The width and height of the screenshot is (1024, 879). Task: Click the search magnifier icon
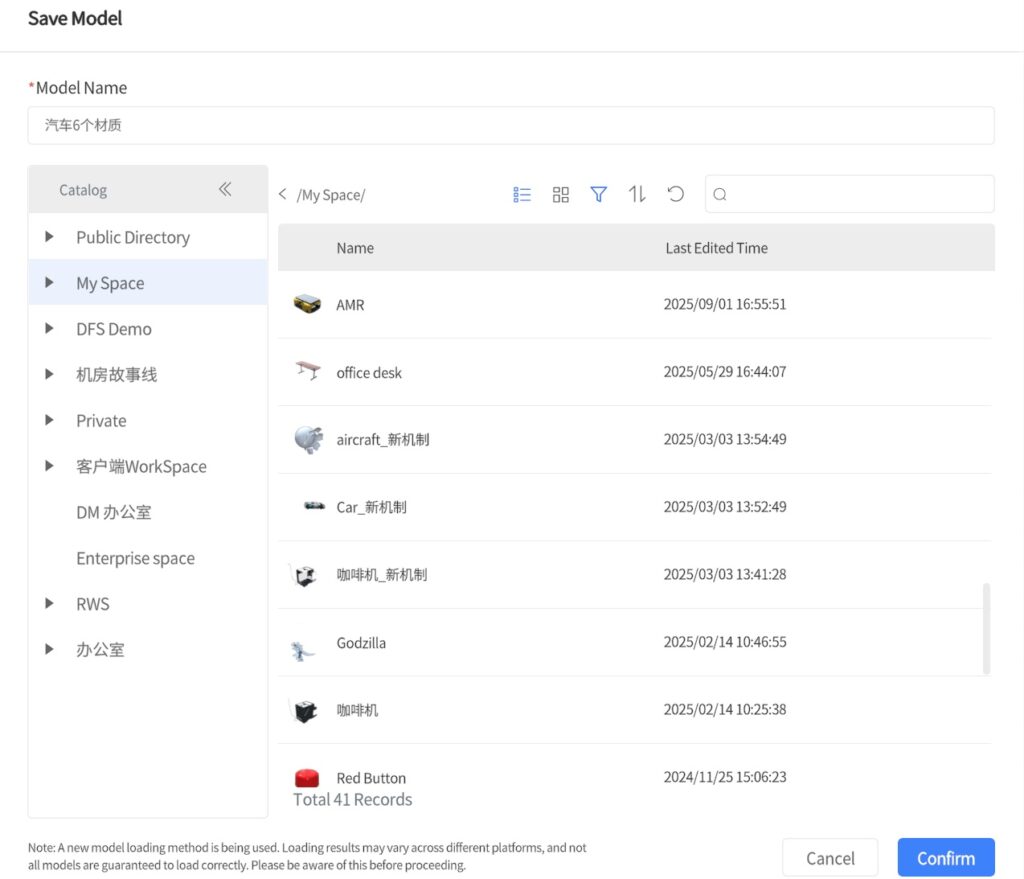coord(720,194)
